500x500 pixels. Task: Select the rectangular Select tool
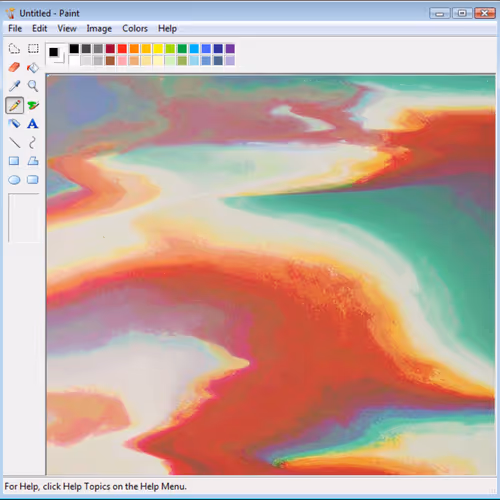33,49
